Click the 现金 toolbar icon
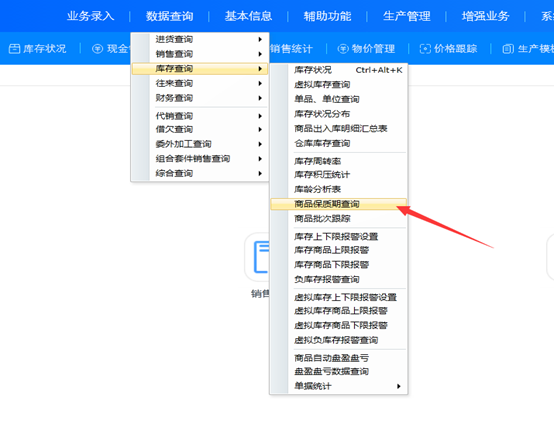The width and height of the screenshot is (554, 431). [98, 48]
